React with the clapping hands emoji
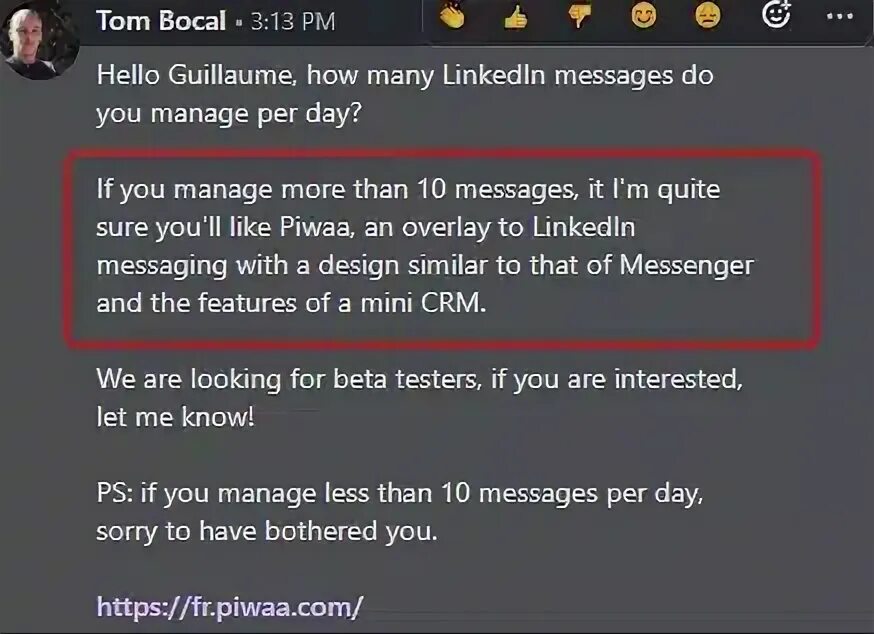Viewport: 874px width, 634px height. [452, 15]
